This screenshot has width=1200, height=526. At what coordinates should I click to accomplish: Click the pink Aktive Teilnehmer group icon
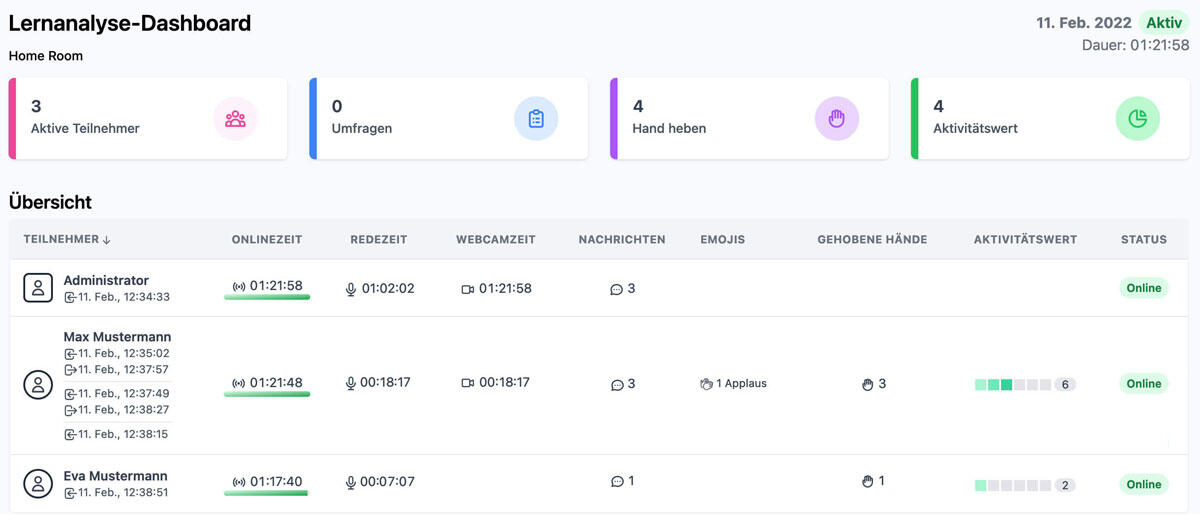[x=235, y=119]
